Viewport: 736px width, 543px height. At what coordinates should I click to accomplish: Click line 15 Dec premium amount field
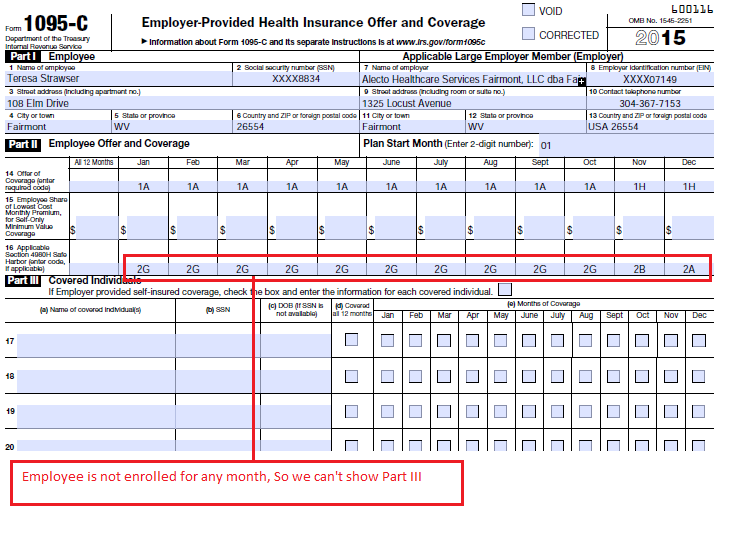pos(693,228)
